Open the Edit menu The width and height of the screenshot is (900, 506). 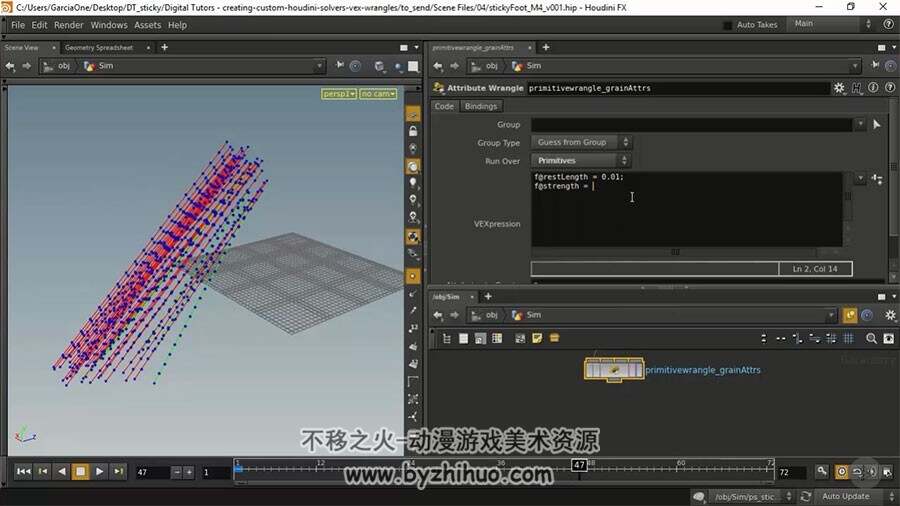(x=40, y=25)
